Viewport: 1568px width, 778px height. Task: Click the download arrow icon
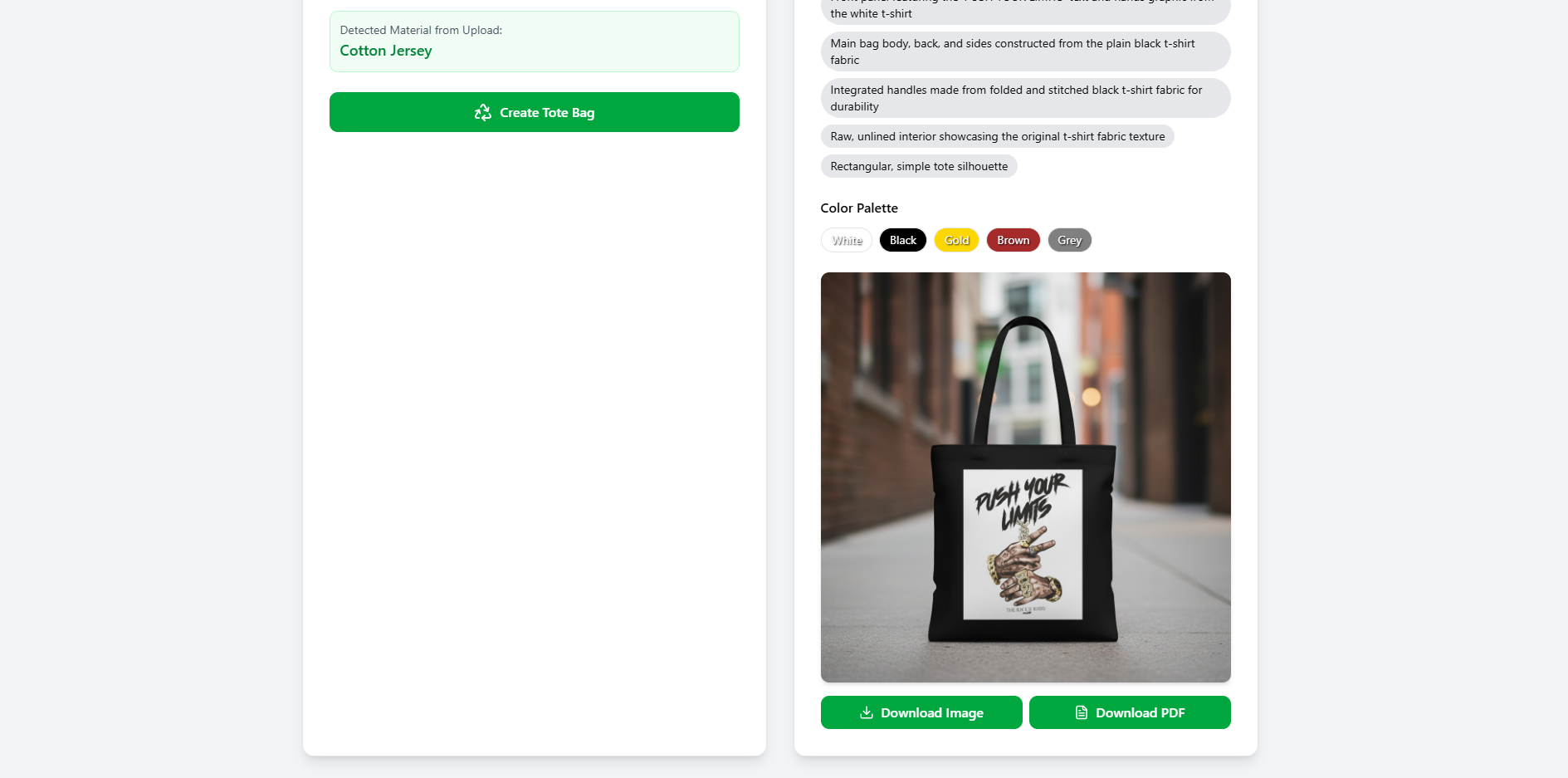tap(867, 712)
